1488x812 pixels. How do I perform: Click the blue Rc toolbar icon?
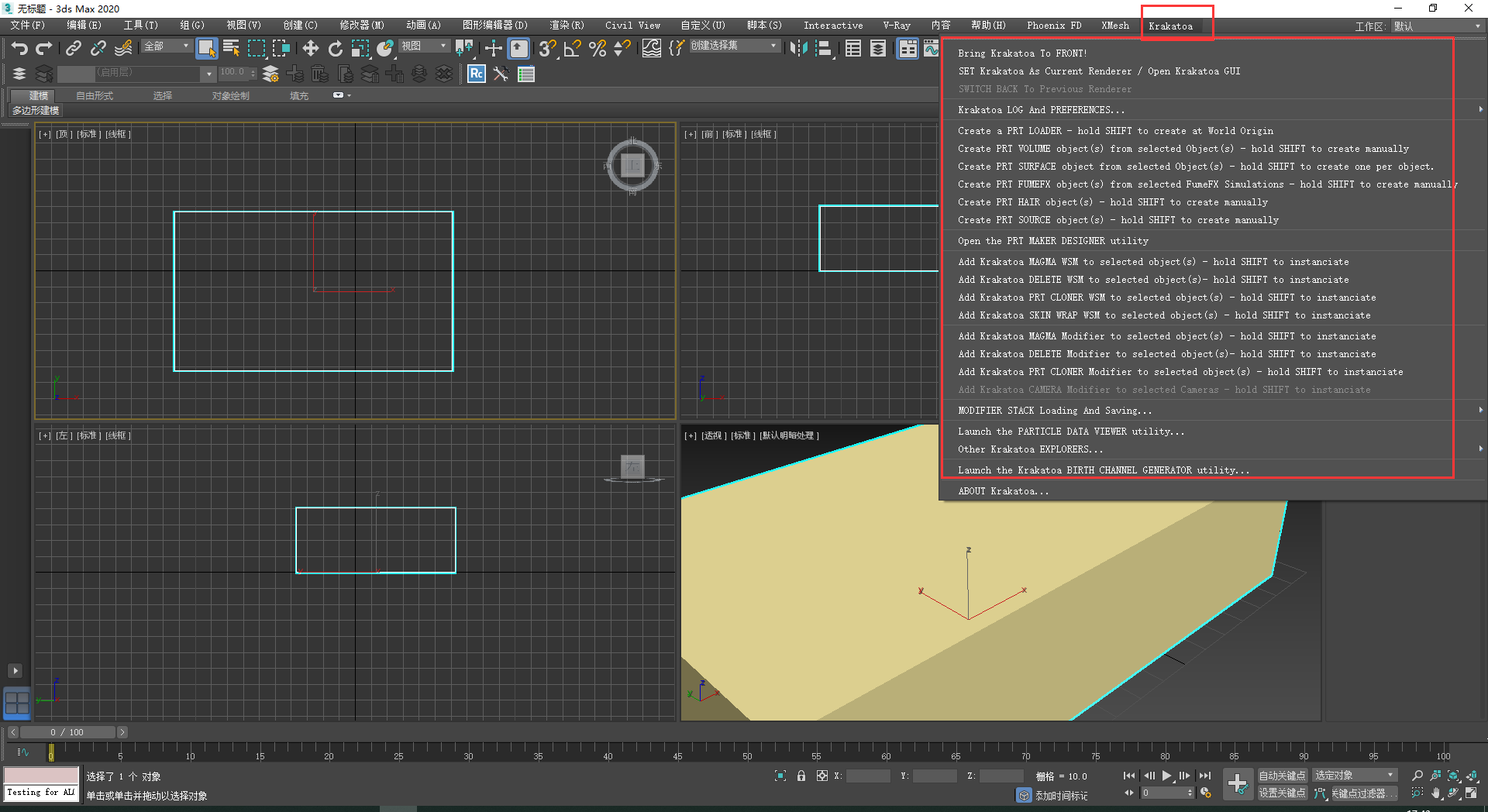[477, 74]
